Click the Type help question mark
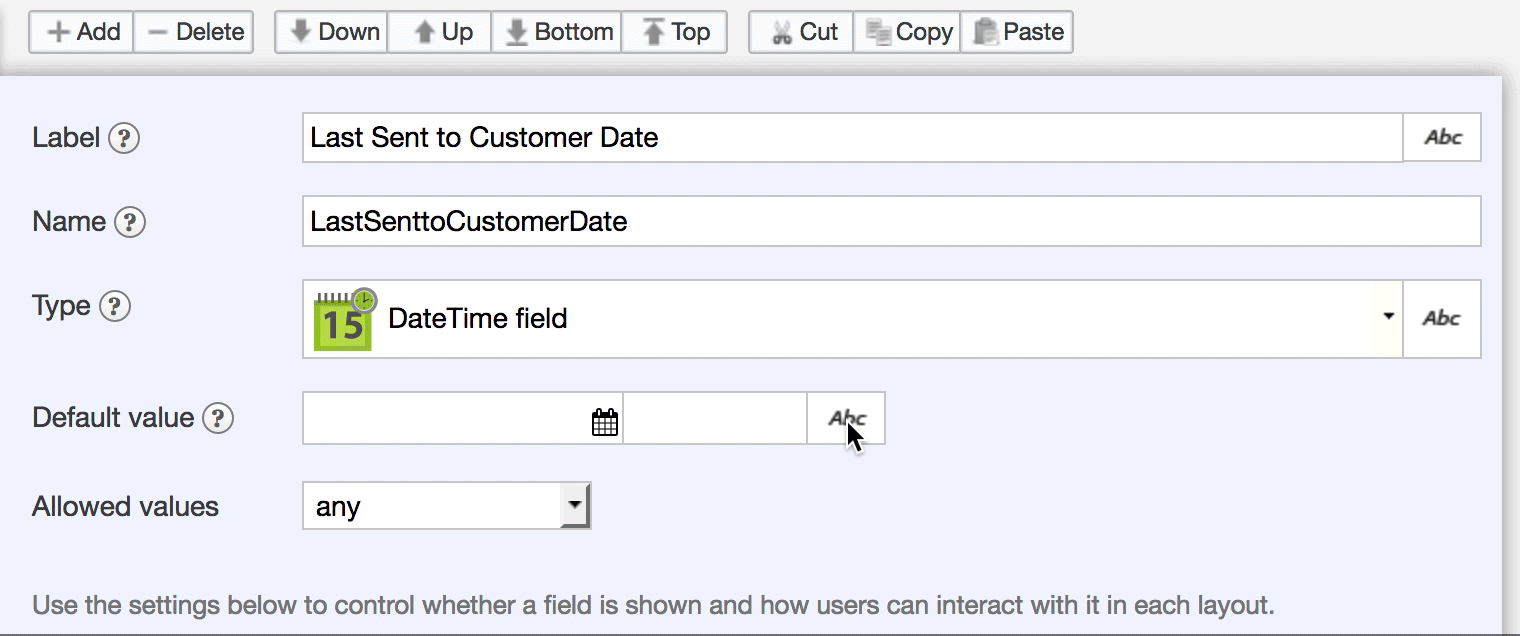 115,306
